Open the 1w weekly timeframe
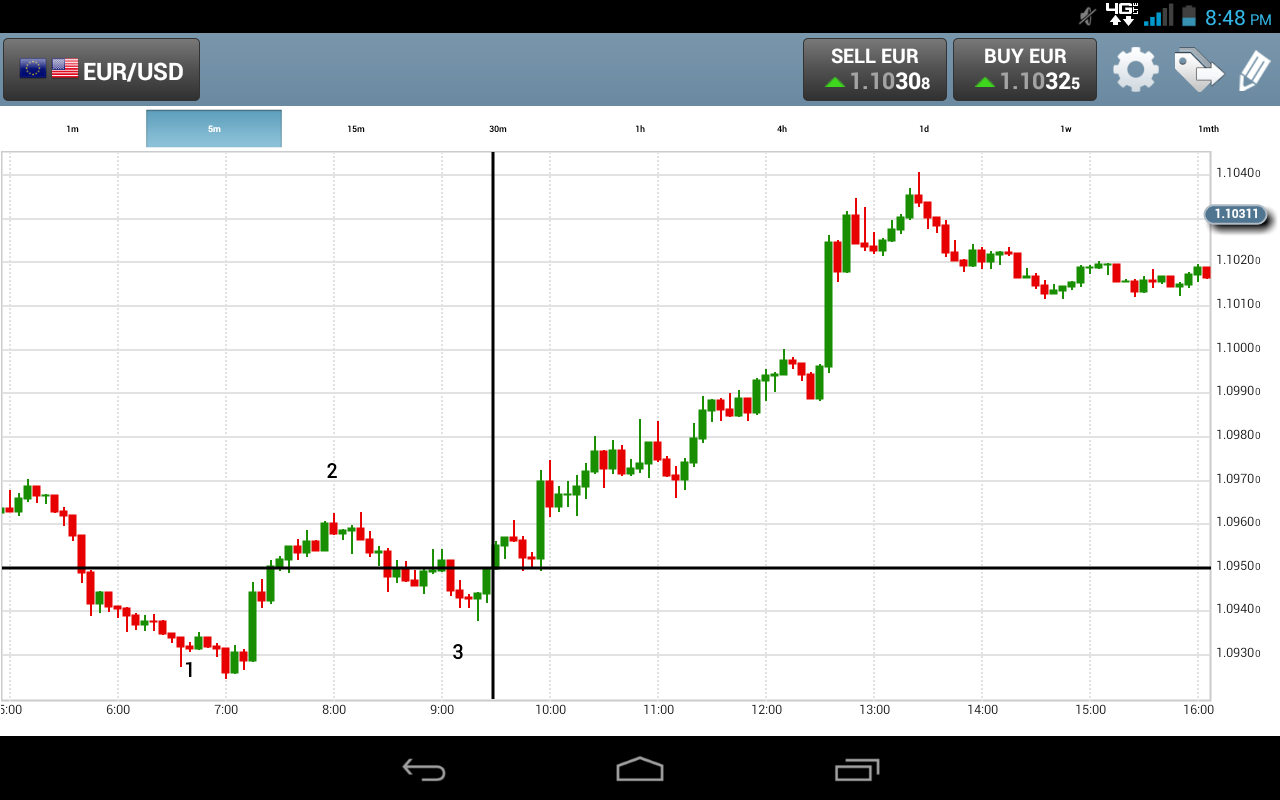The height and width of the screenshot is (800, 1280). tap(1066, 129)
